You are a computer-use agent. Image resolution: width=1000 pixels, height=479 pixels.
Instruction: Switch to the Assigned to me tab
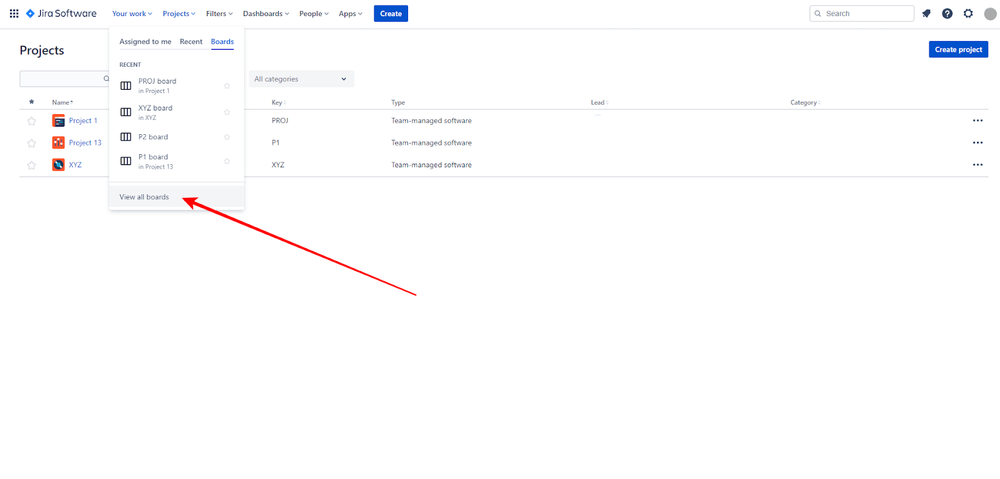tap(145, 42)
